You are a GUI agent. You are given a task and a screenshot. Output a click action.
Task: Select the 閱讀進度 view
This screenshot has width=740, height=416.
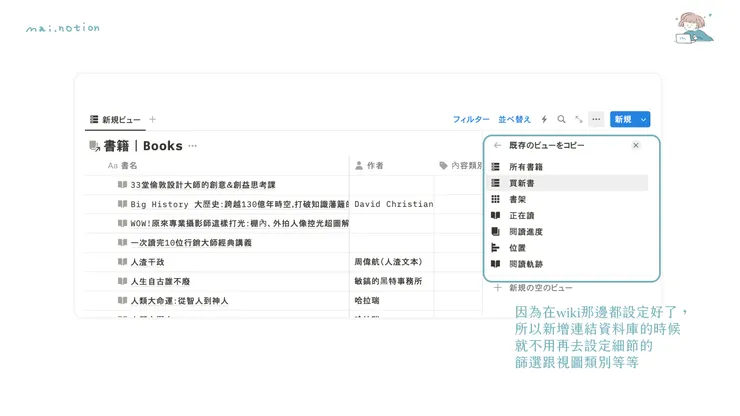(x=567, y=231)
